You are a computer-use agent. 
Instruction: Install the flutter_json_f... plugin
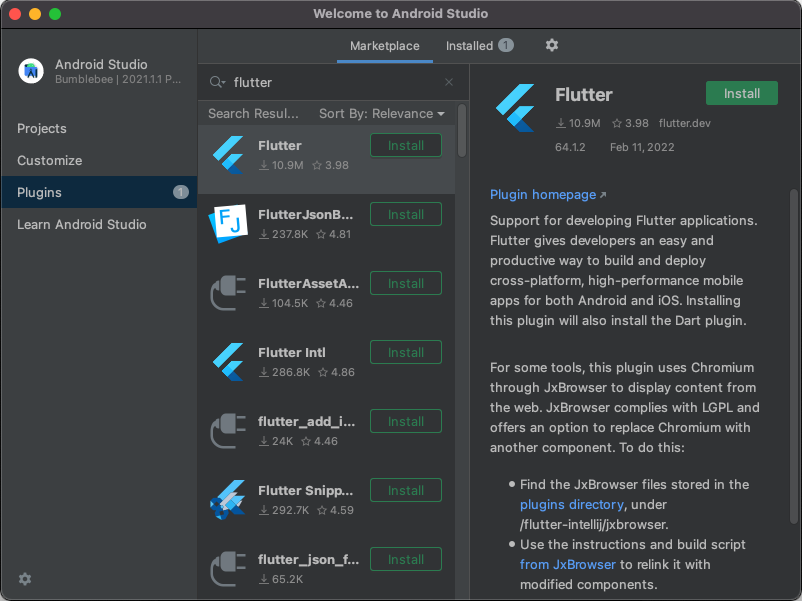click(406, 560)
